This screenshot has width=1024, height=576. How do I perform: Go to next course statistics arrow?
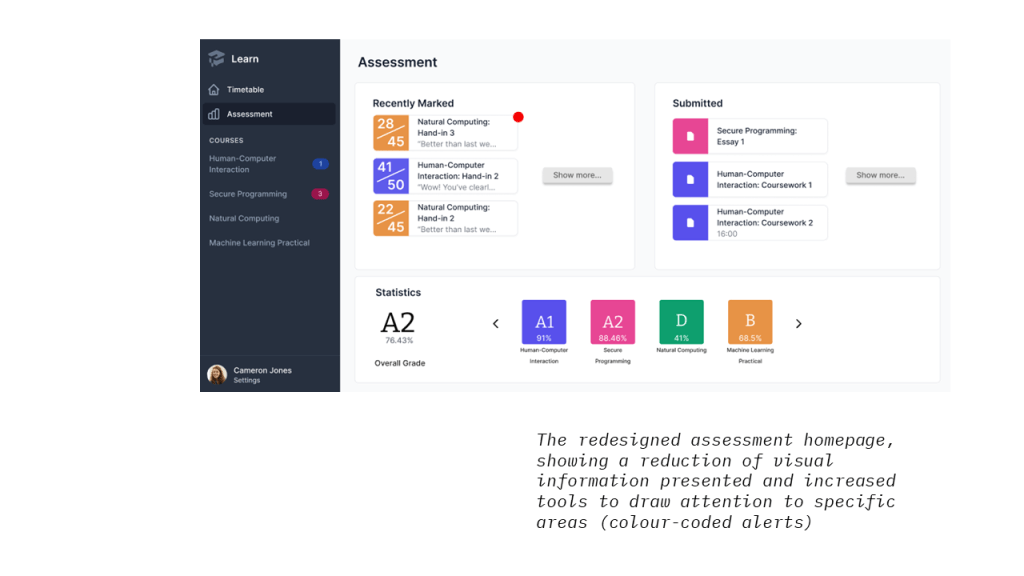(798, 324)
